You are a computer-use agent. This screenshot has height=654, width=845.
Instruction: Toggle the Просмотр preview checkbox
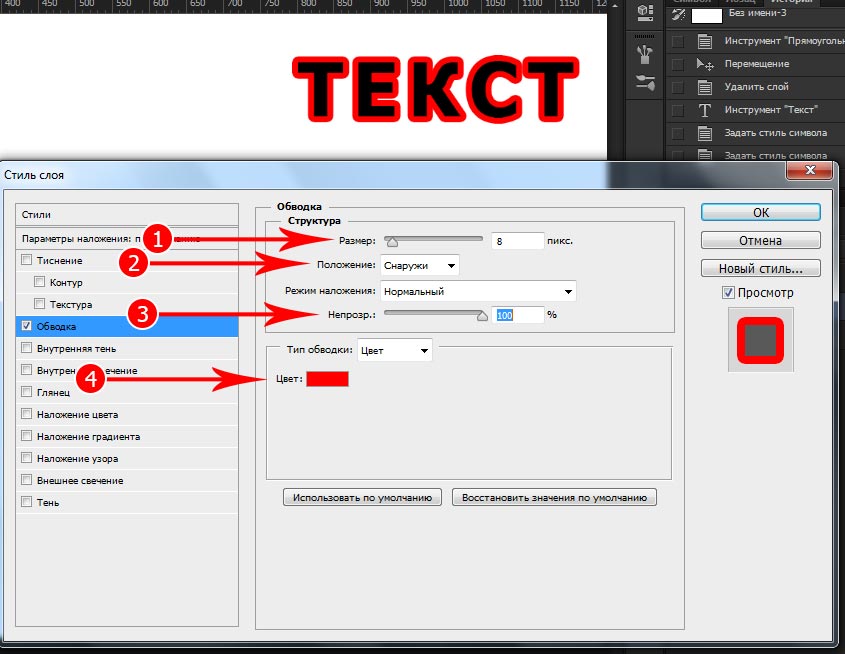pos(728,293)
